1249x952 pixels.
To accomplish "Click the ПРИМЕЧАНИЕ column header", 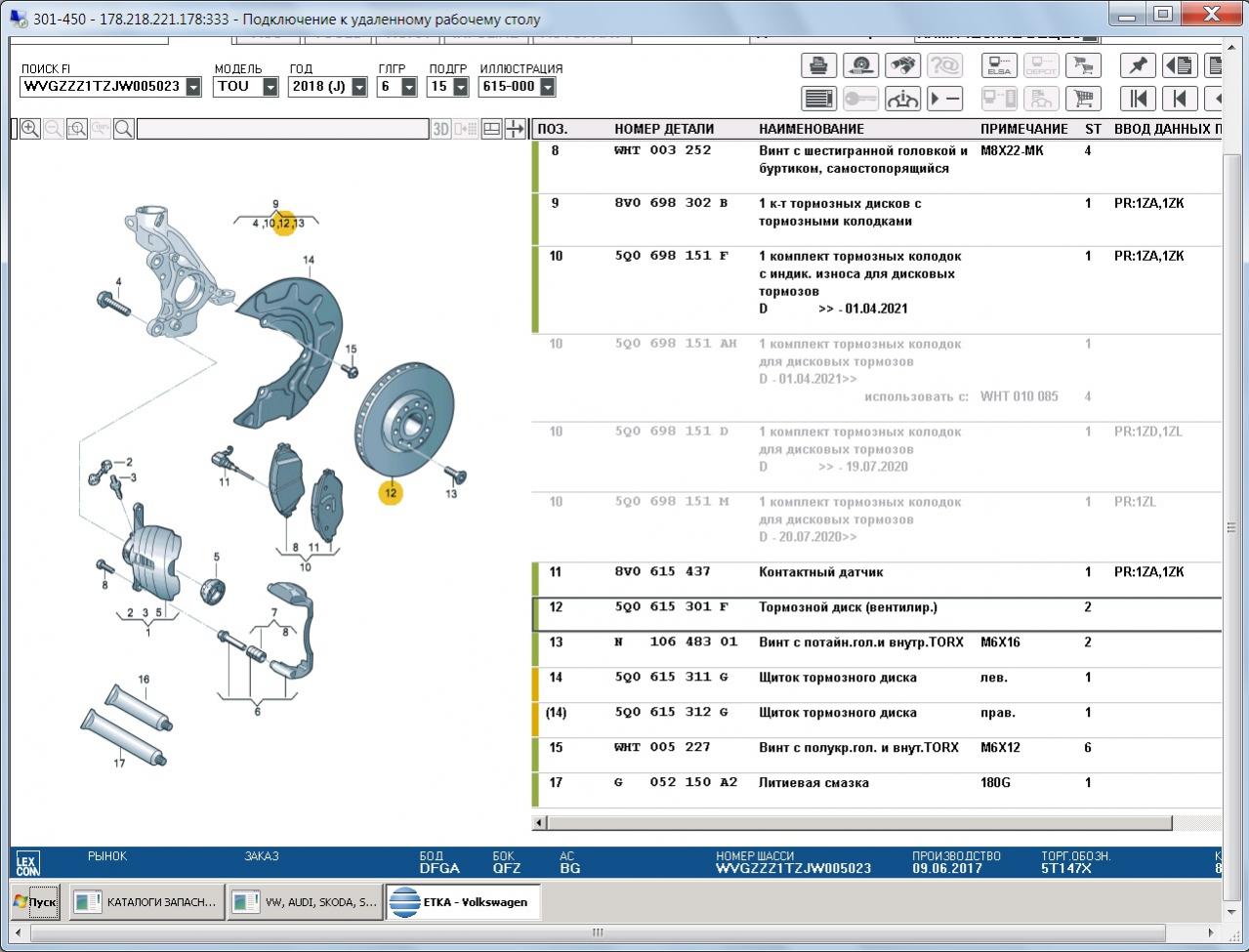I will pos(1024,129).
